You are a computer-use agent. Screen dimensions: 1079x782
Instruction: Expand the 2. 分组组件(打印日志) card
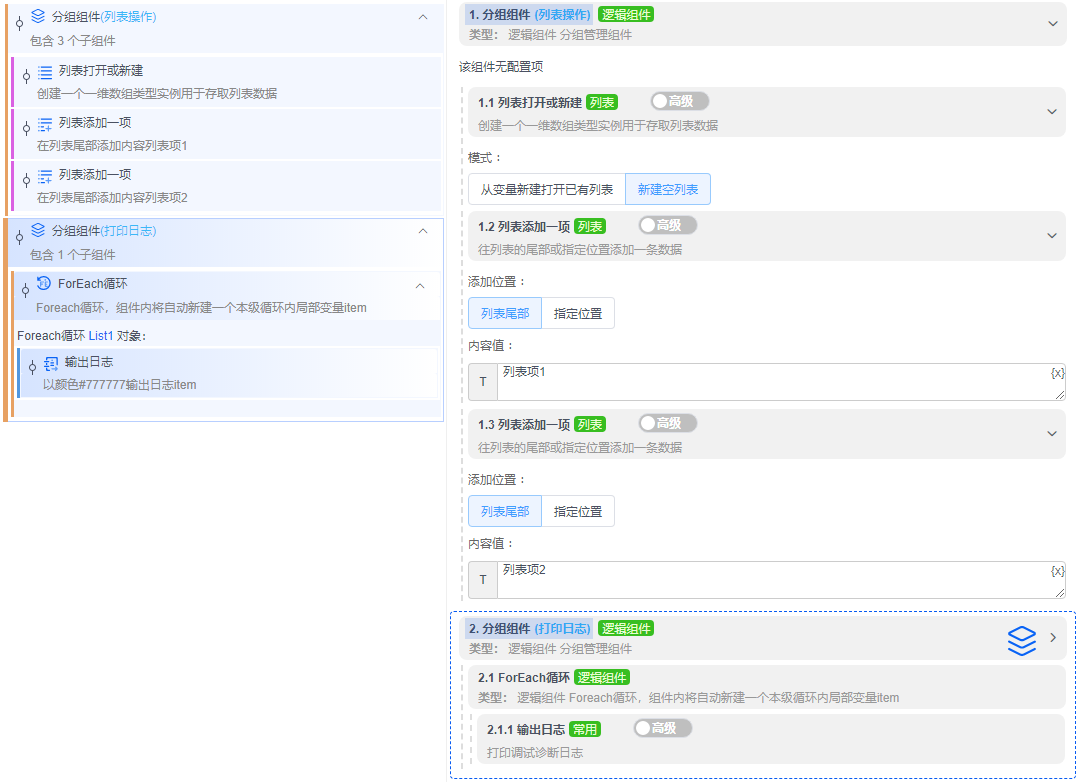pyautogui.click(x=1051, y=638)
